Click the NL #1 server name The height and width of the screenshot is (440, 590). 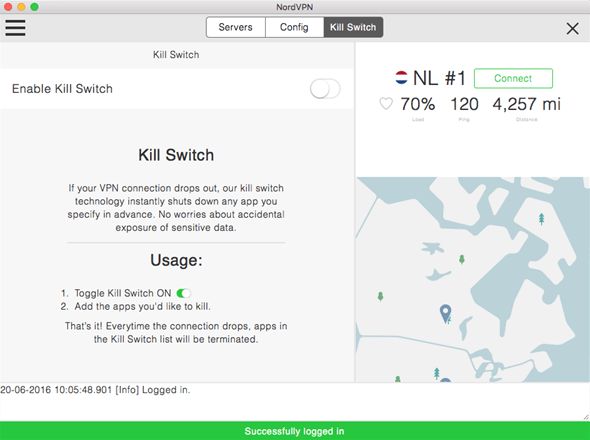[439, 78]
